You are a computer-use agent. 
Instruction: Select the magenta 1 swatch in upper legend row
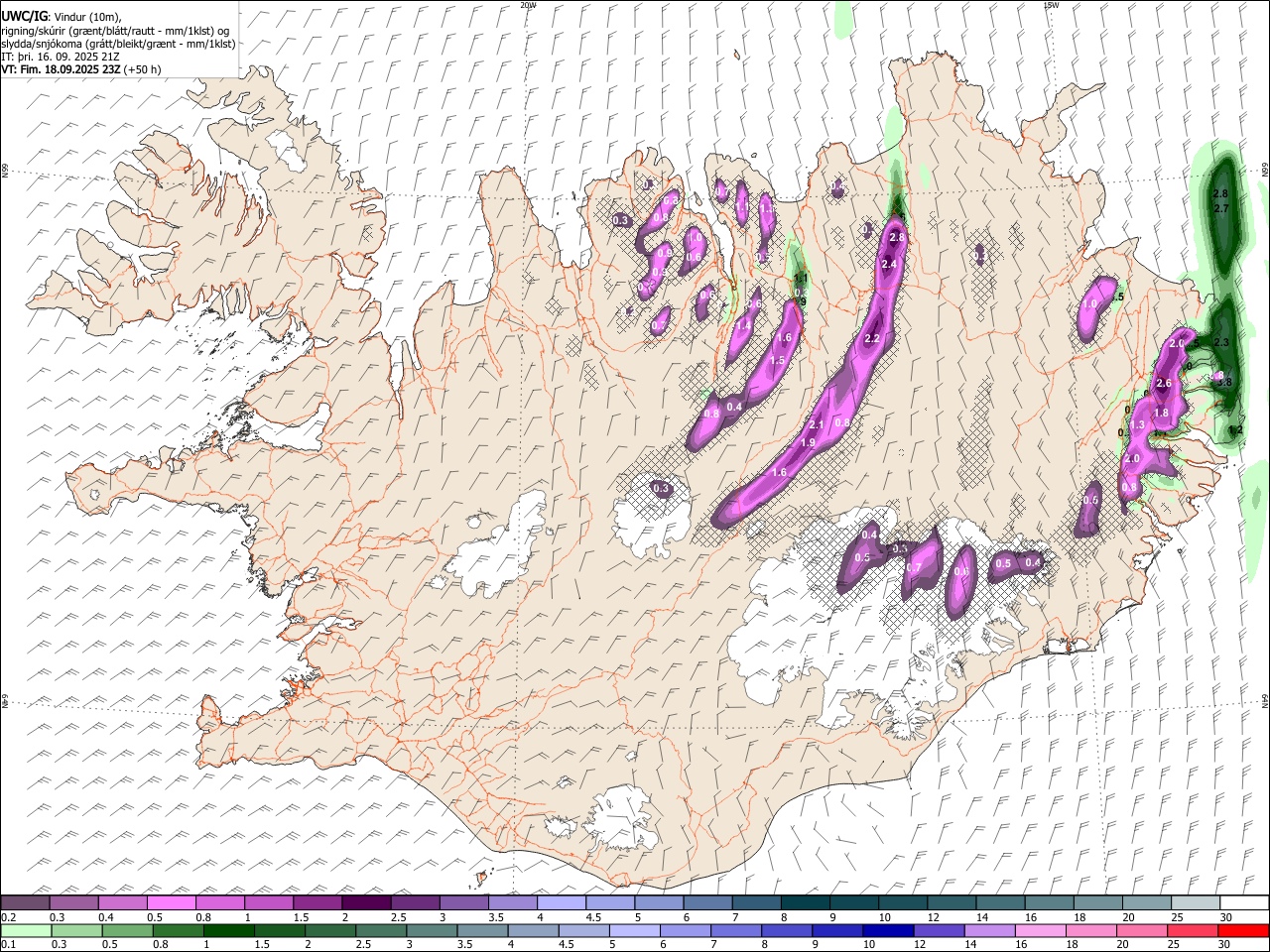coord(268,903)
